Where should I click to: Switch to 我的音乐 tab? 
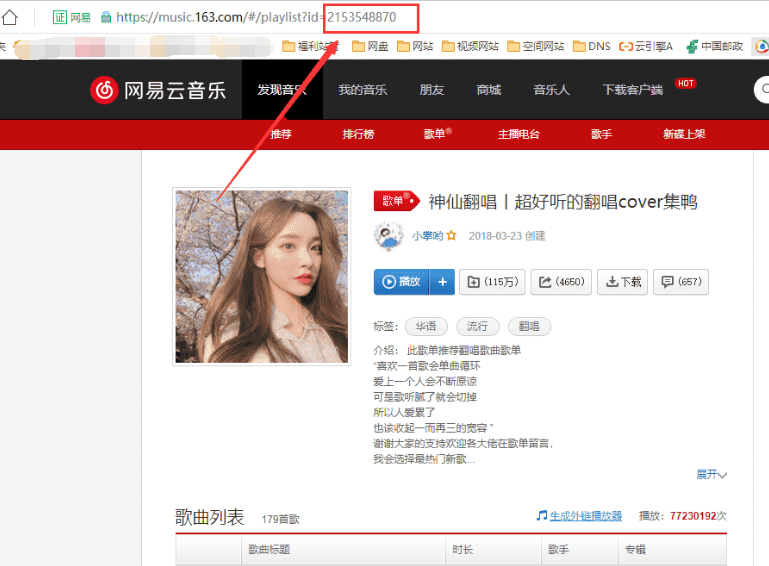pyautogui.click(x=363, y=90)
